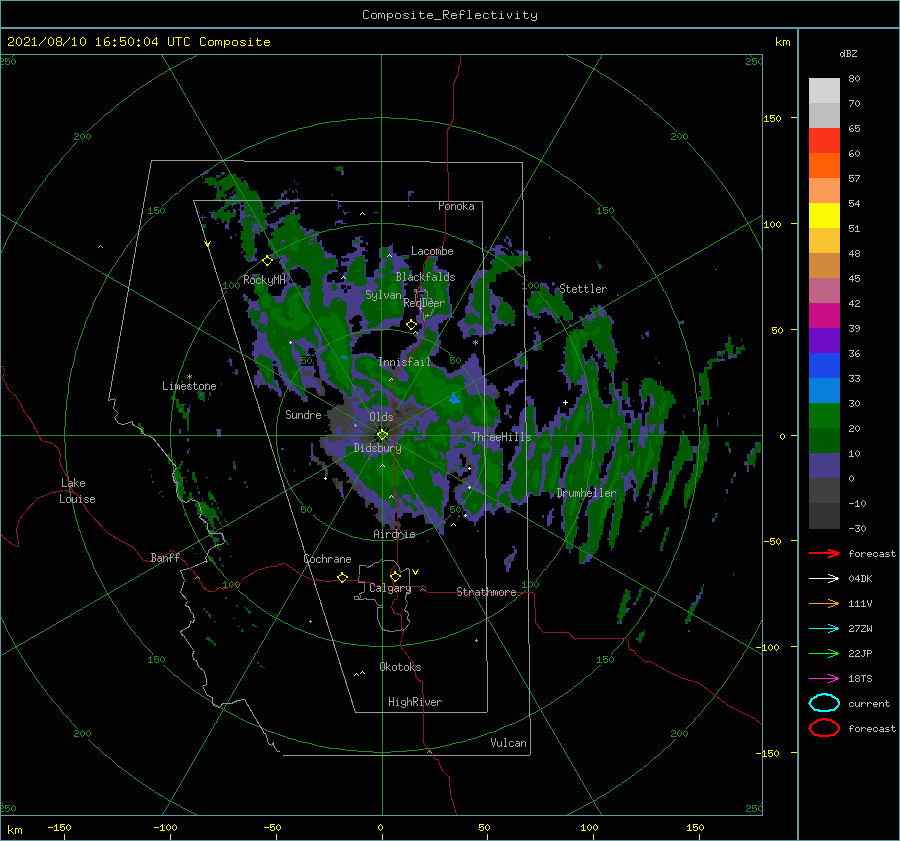The height and width of the screenshot is (841, 900).
Task: Click the -150 tick on the horizontal km axis
Action: click(x=59, y=827)
